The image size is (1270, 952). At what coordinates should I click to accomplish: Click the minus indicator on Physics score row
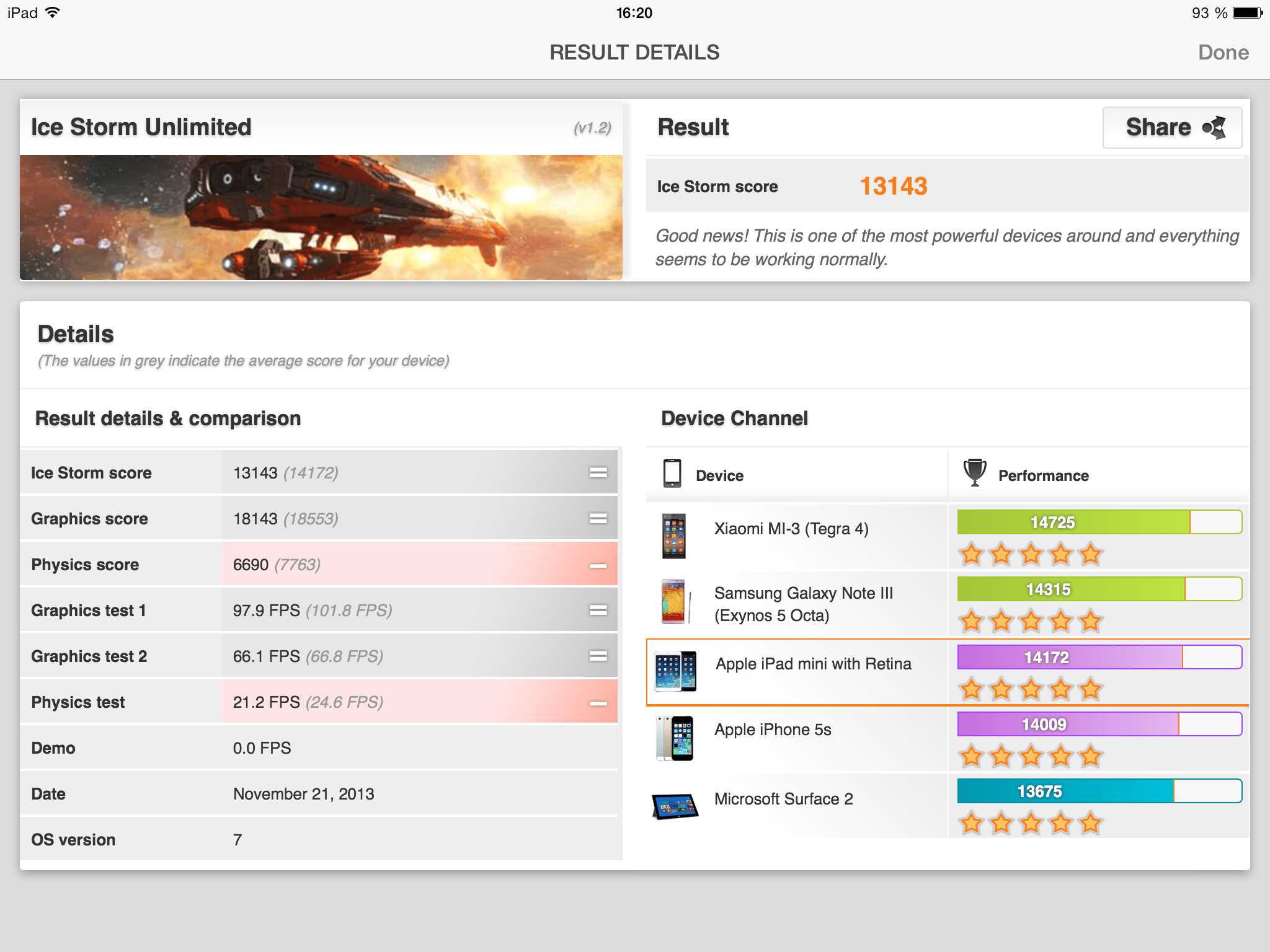pyautogui.click(x=598, y=565)
